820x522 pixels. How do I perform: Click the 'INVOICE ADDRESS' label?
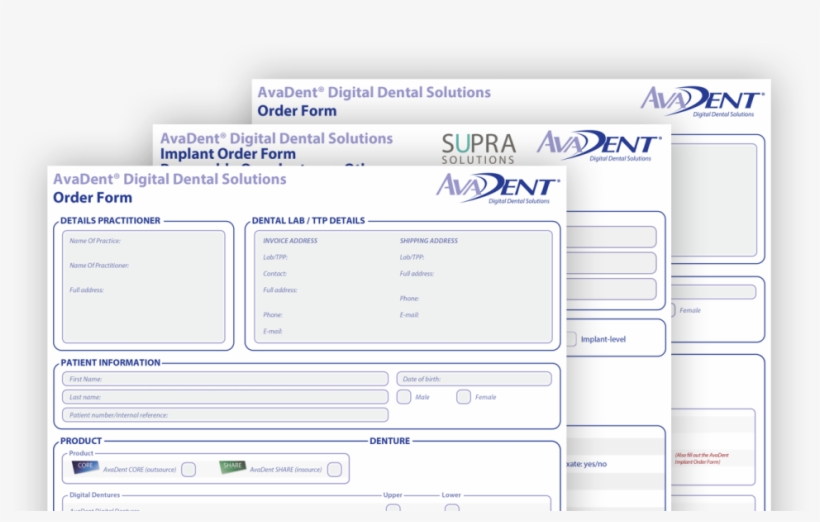290,241
